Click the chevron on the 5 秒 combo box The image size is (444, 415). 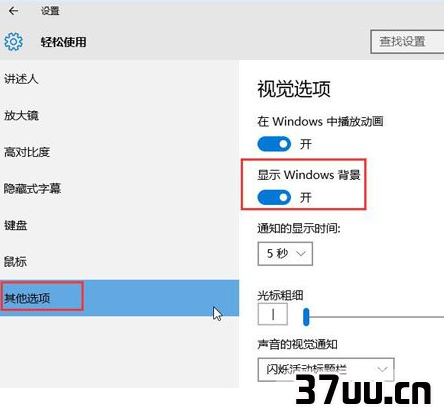(301, 254)
